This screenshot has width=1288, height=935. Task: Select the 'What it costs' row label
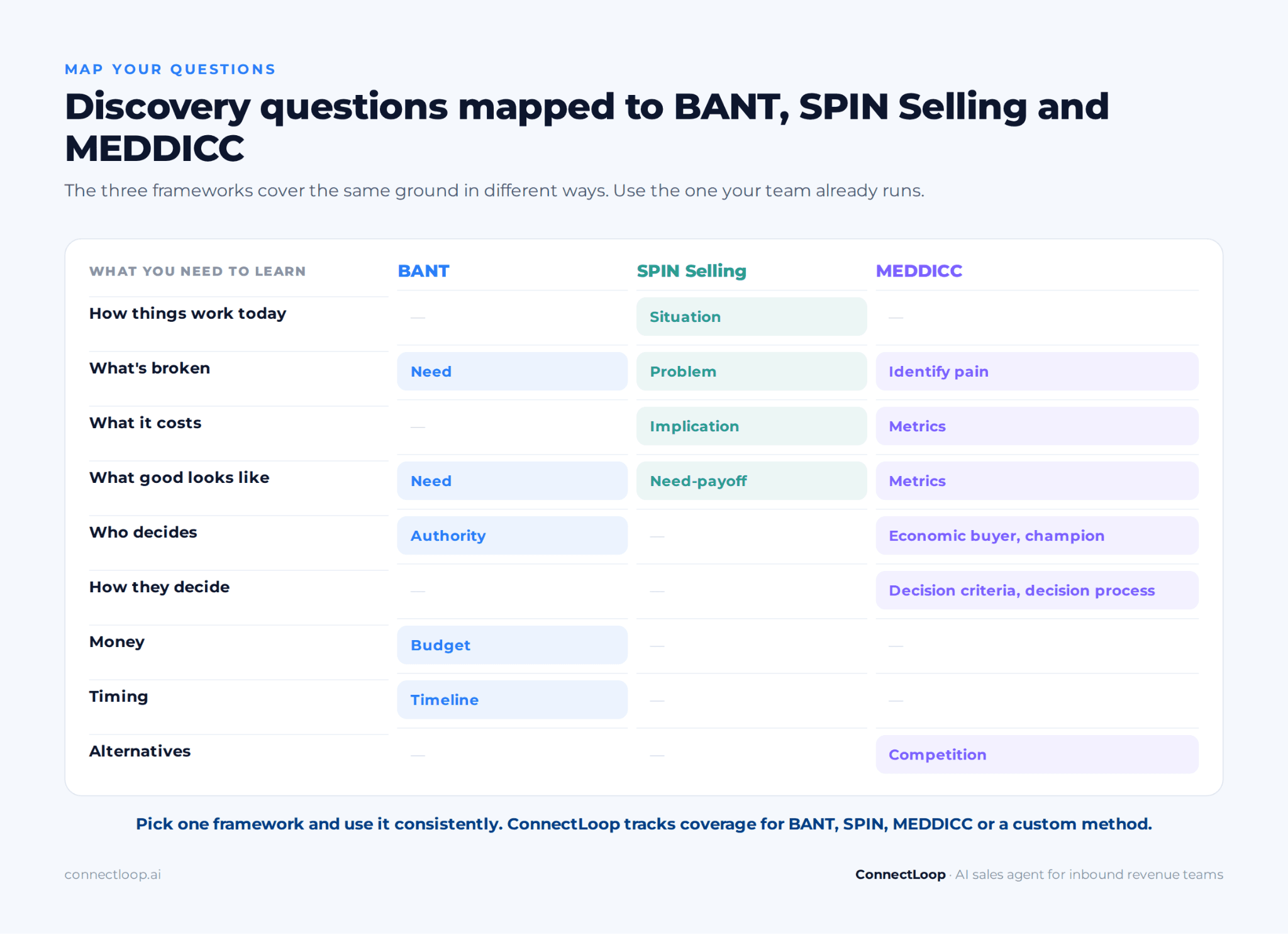point(145,423)
